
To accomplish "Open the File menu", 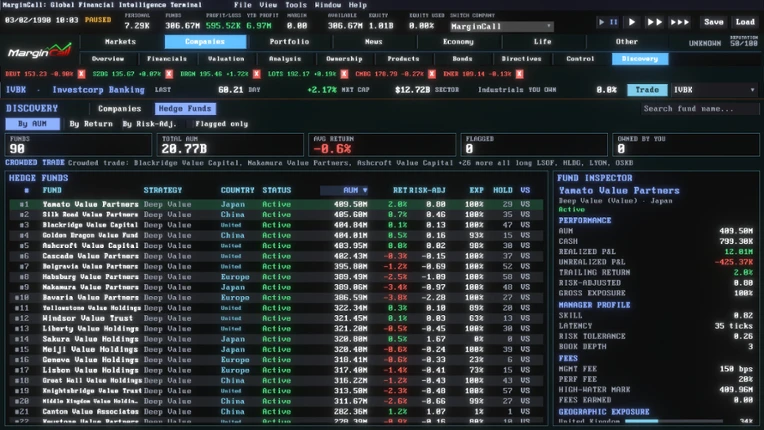I will pos(242,5).
